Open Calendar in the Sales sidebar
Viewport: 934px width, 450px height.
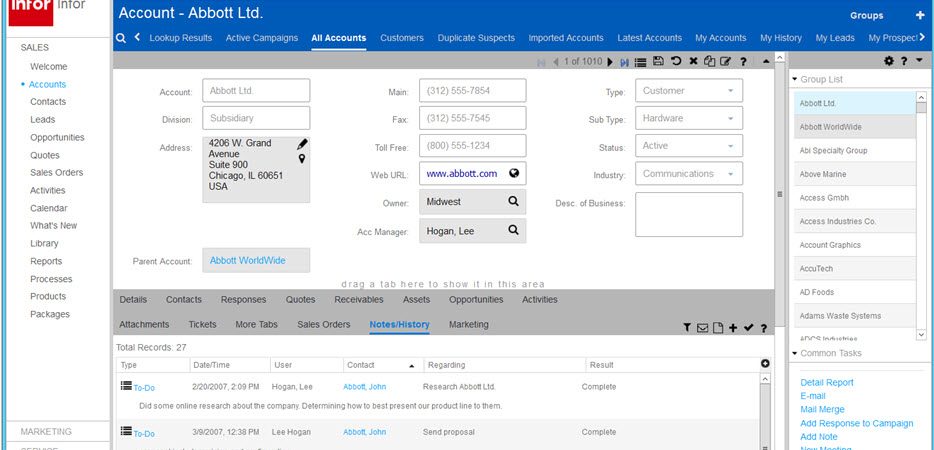point(49,209)
